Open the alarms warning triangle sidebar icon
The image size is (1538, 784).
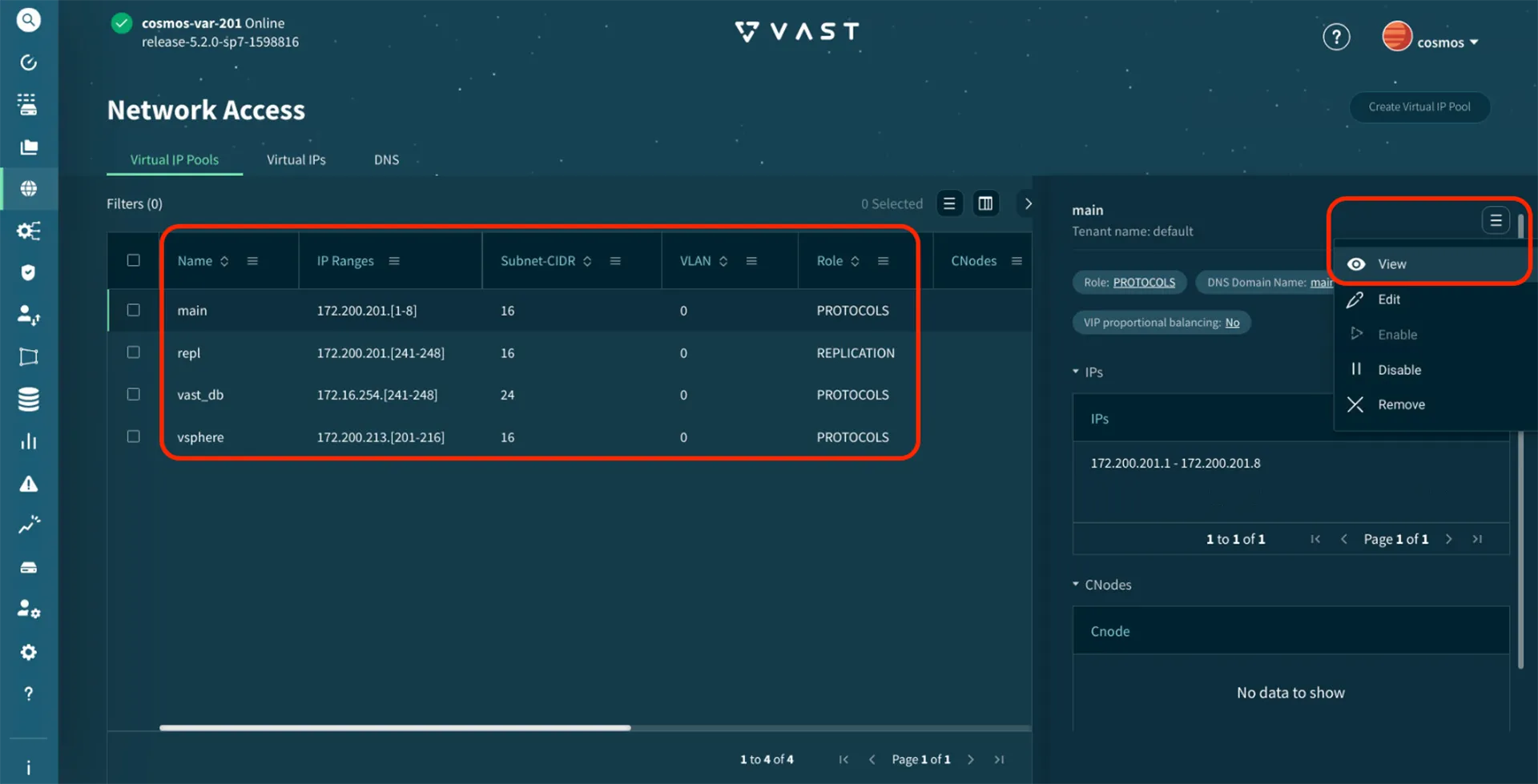point(29,484)
